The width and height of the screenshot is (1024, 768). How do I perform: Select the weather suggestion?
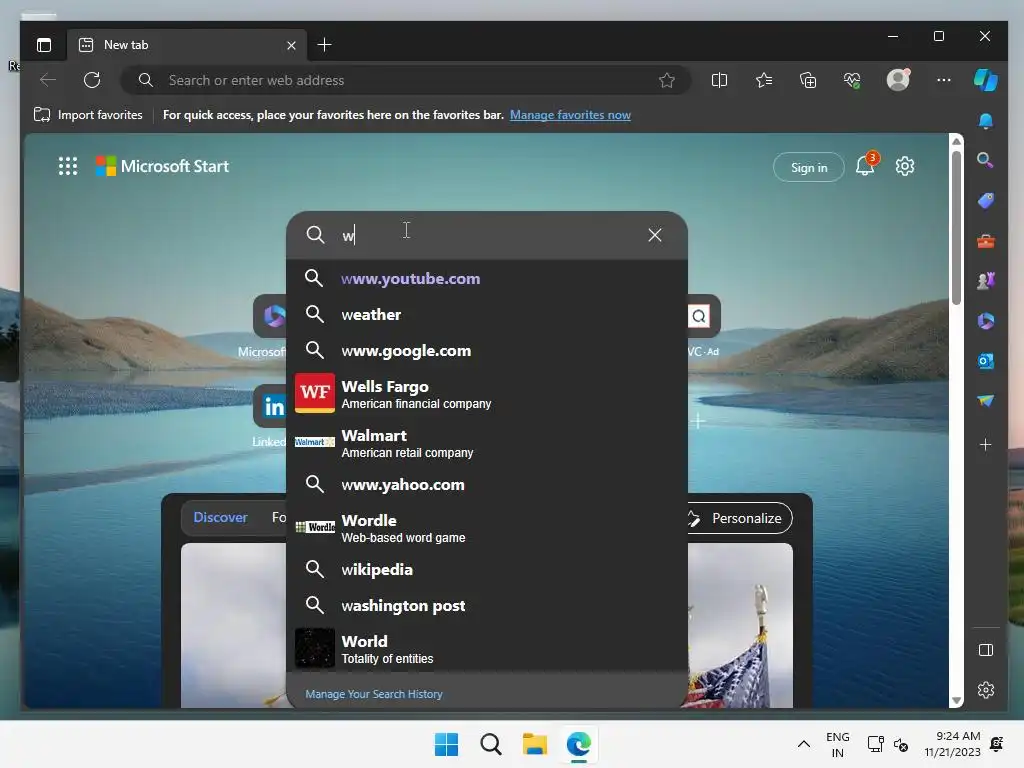(487, 315)
